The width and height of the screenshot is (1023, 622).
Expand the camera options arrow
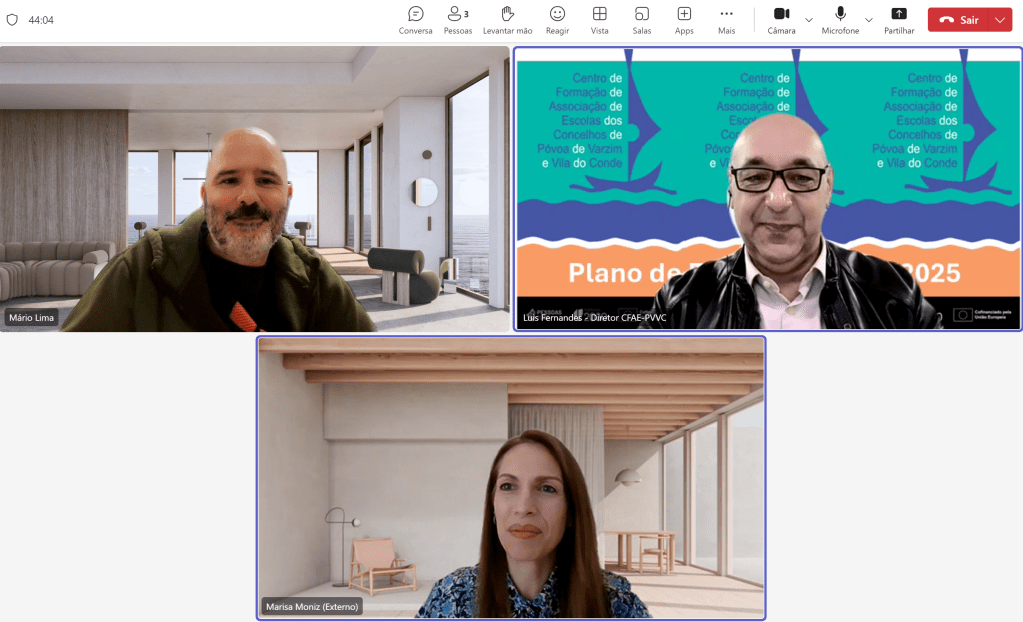pyautogui.click(x=809, y=20)
